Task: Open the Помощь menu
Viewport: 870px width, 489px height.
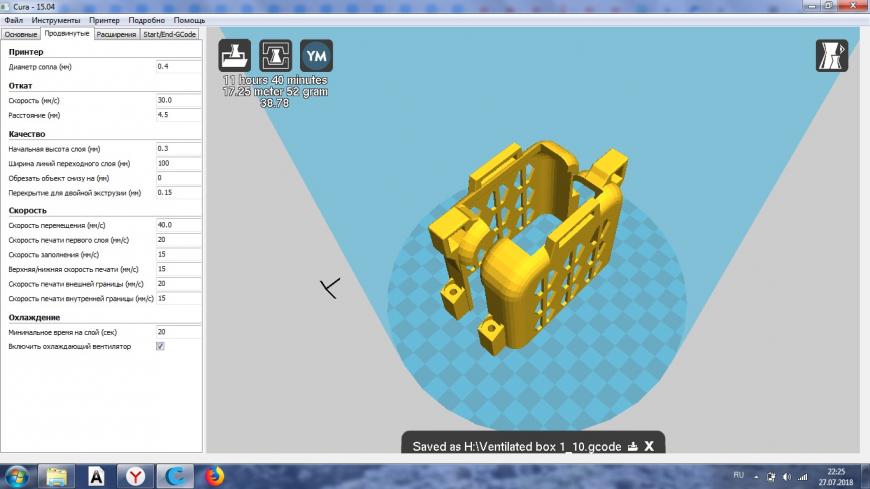Action: click(x=189, y=20)
